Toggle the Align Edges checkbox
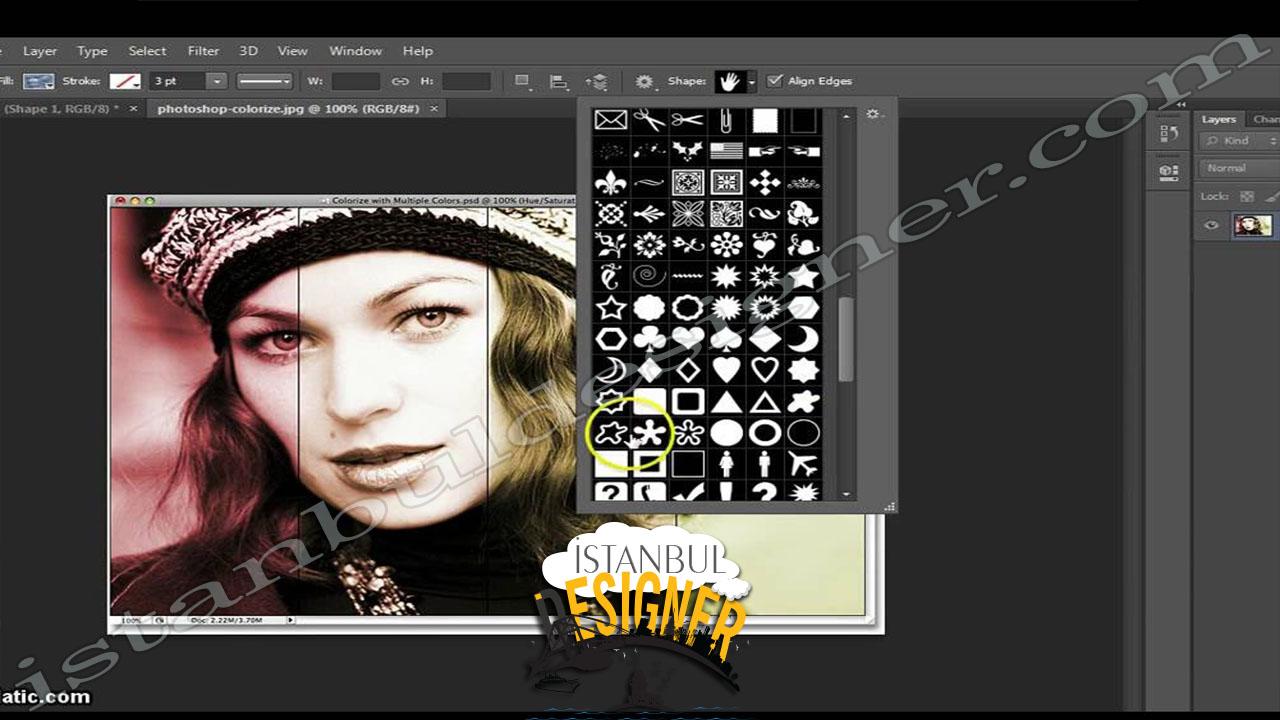 pos(774,81)
